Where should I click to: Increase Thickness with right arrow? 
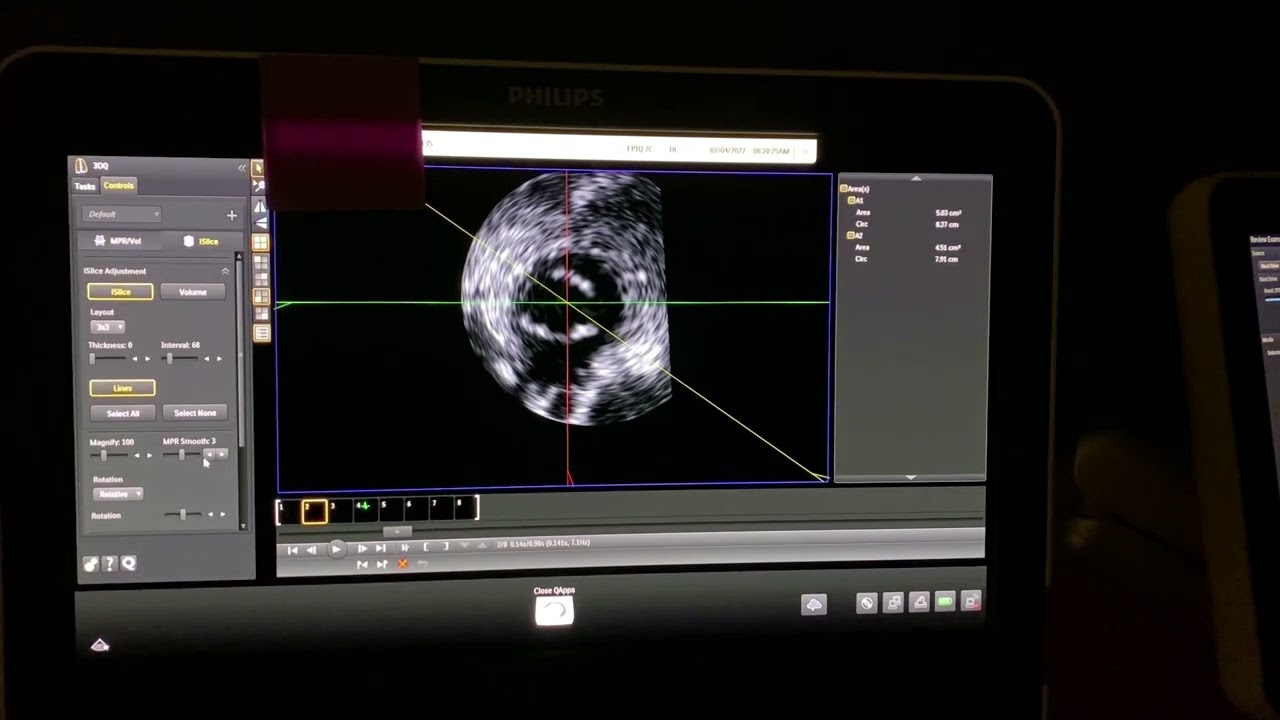(x=147, y=358)
